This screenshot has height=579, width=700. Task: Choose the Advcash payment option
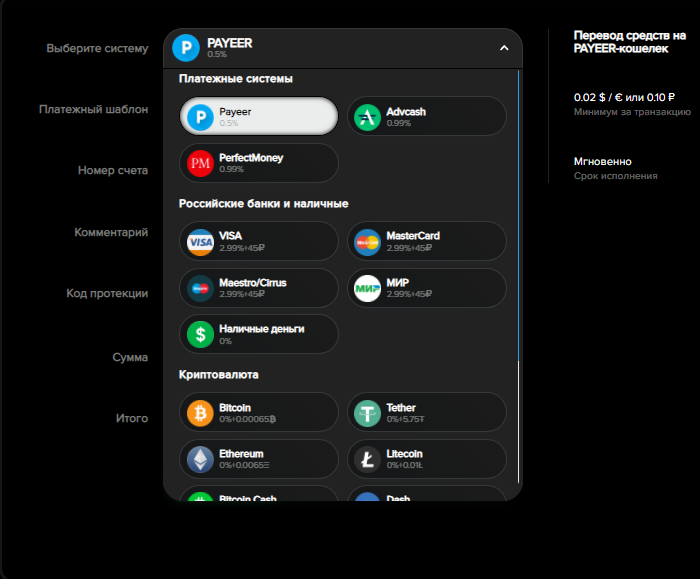(x=427, y=117)
